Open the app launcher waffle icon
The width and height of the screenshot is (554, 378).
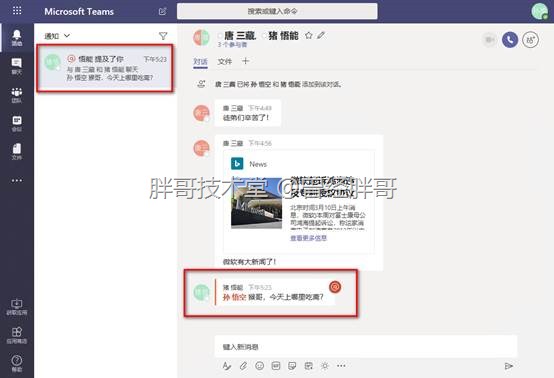coord(17,11)
